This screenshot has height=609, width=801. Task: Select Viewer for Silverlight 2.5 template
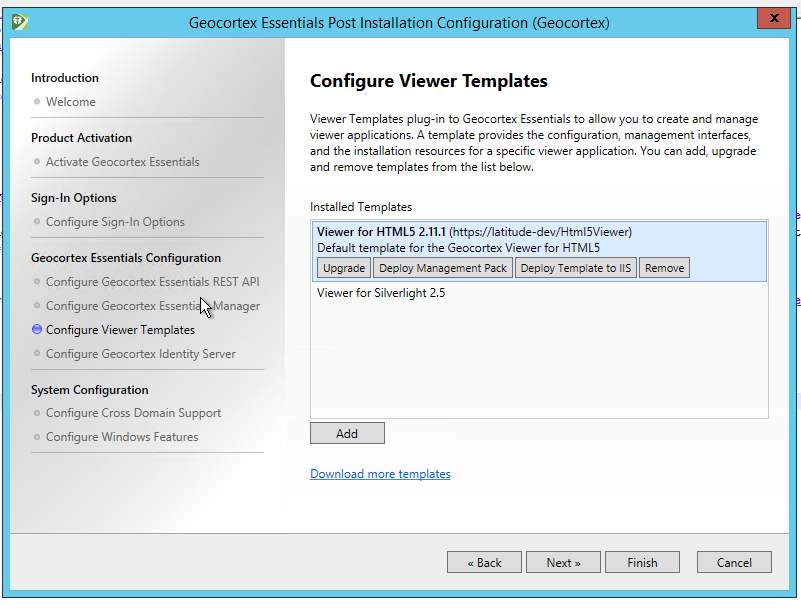coord(381,293)
